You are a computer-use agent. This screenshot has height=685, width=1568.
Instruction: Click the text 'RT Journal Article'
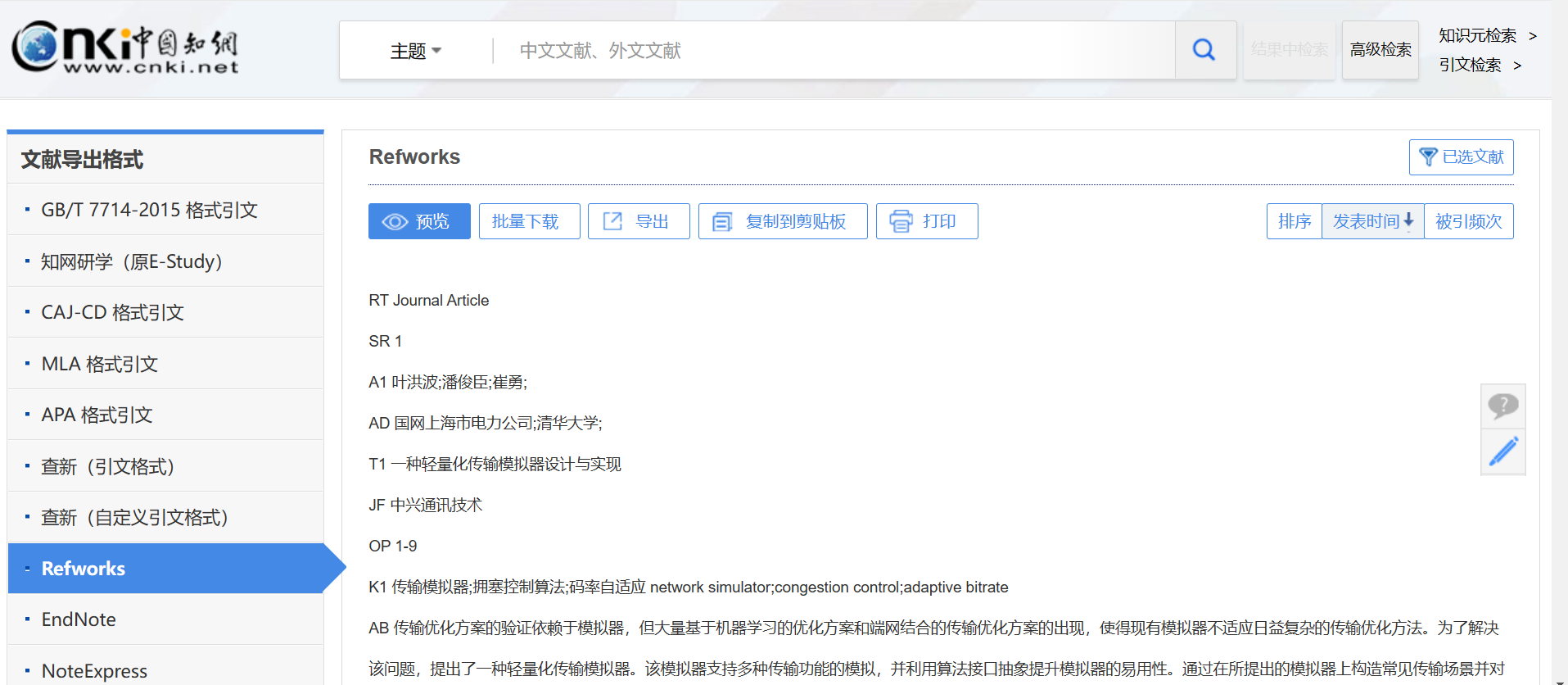coord(428,301)
